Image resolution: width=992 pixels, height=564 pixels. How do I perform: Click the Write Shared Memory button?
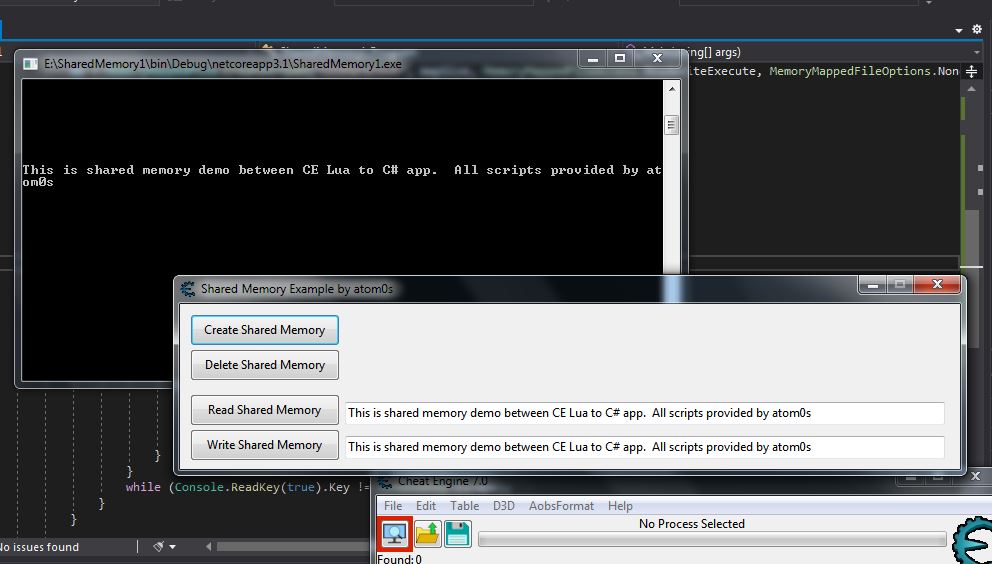click(264, 444)
